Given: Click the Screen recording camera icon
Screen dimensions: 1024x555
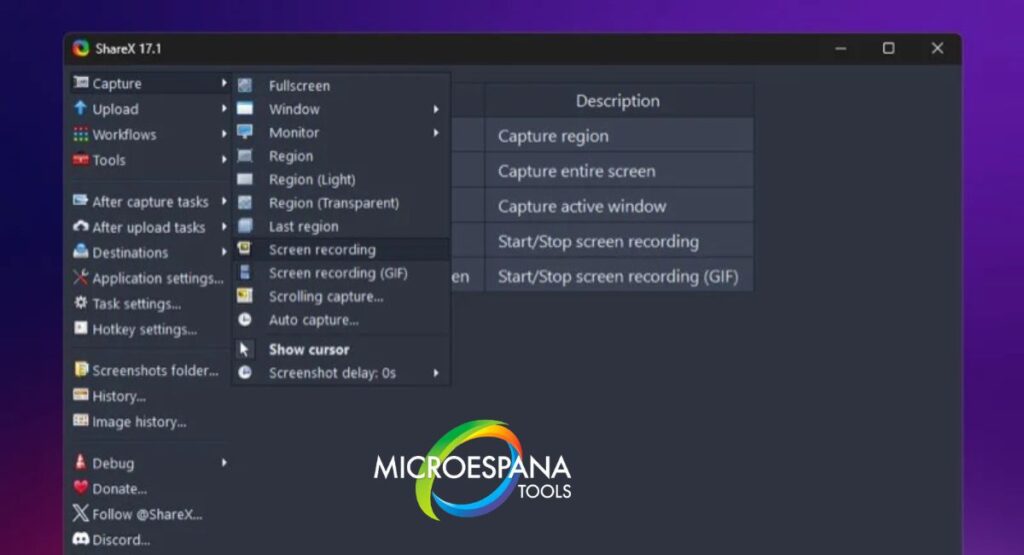Looking at the screenshot, I should click(x=245, y=248).
